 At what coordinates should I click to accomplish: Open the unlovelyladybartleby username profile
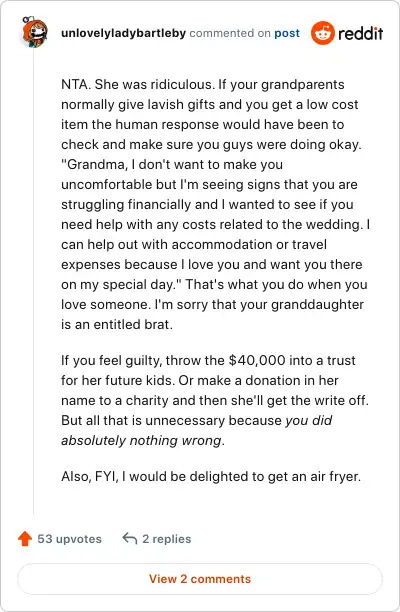[123, 33]
